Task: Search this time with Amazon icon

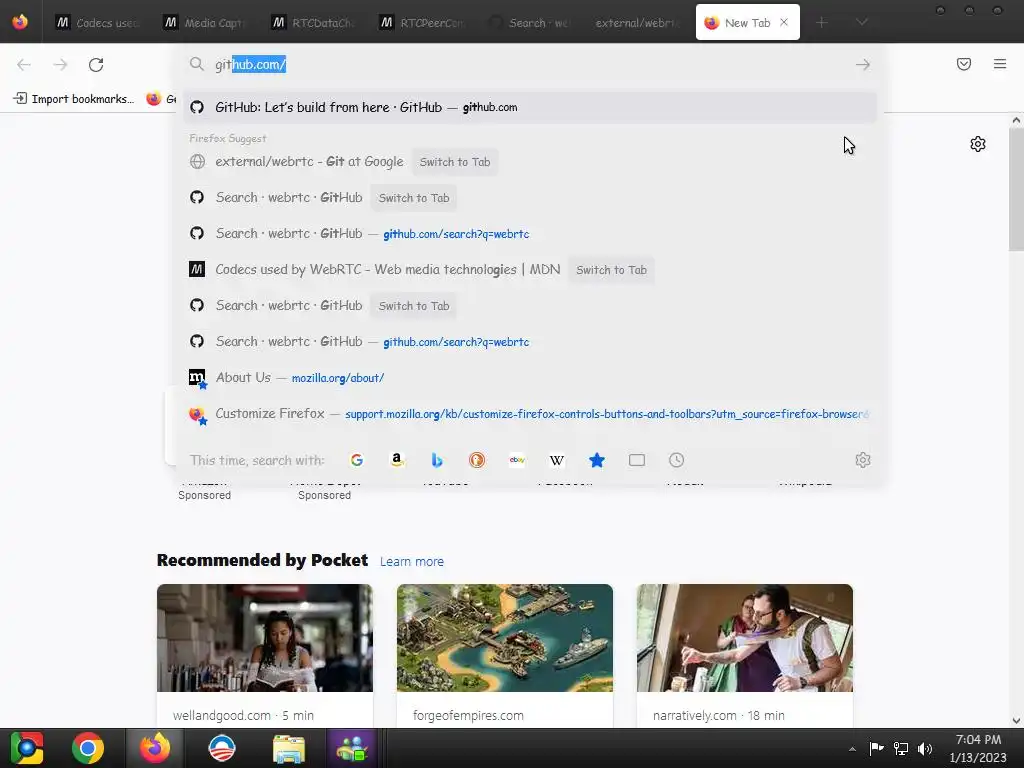Action: point(396,460)
